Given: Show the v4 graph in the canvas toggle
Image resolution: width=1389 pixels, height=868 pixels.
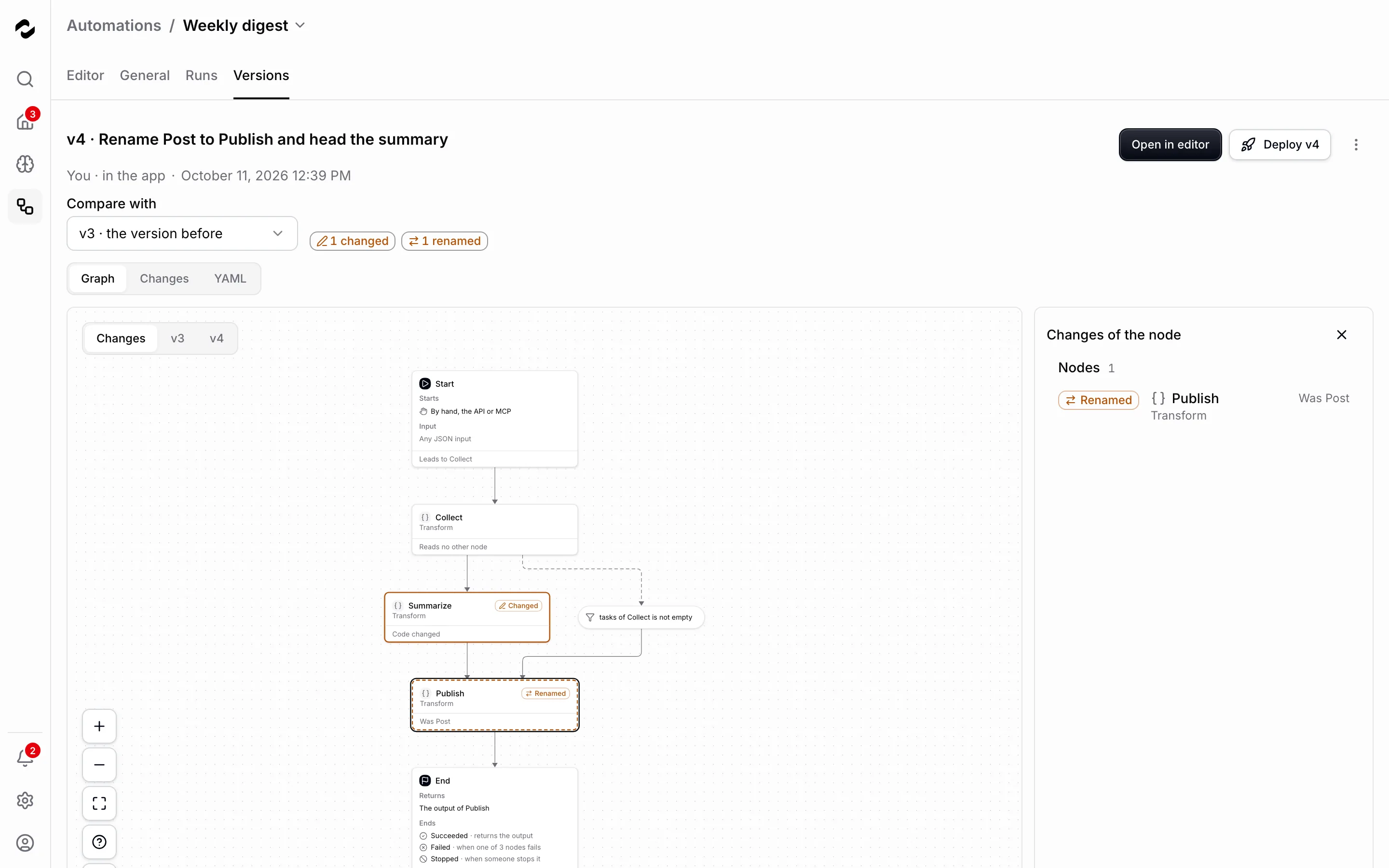Looking at the screenshot, I should 217,338.
